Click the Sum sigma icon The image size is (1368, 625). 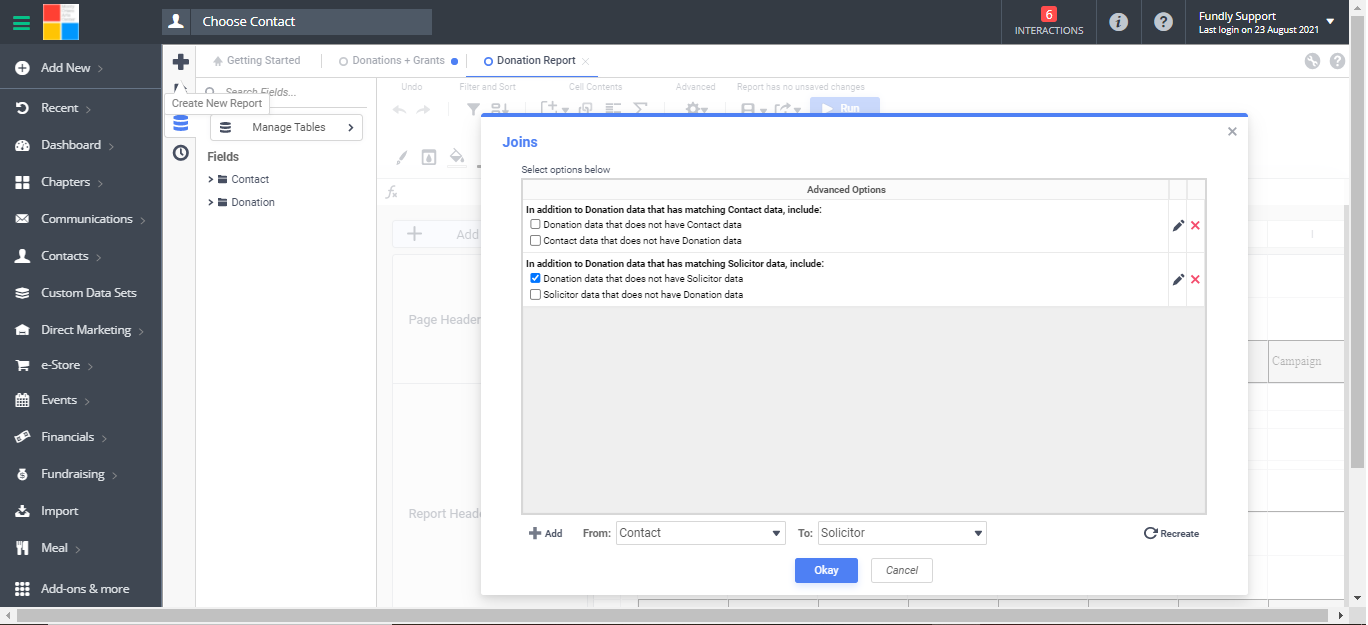click(x=641, y=109)
